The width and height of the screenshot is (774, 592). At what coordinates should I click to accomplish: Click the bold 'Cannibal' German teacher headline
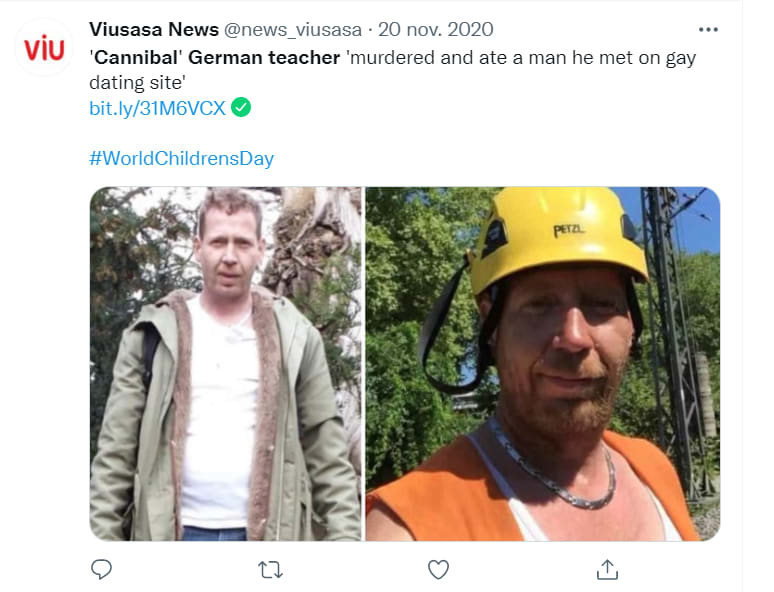tap(215, 58)
